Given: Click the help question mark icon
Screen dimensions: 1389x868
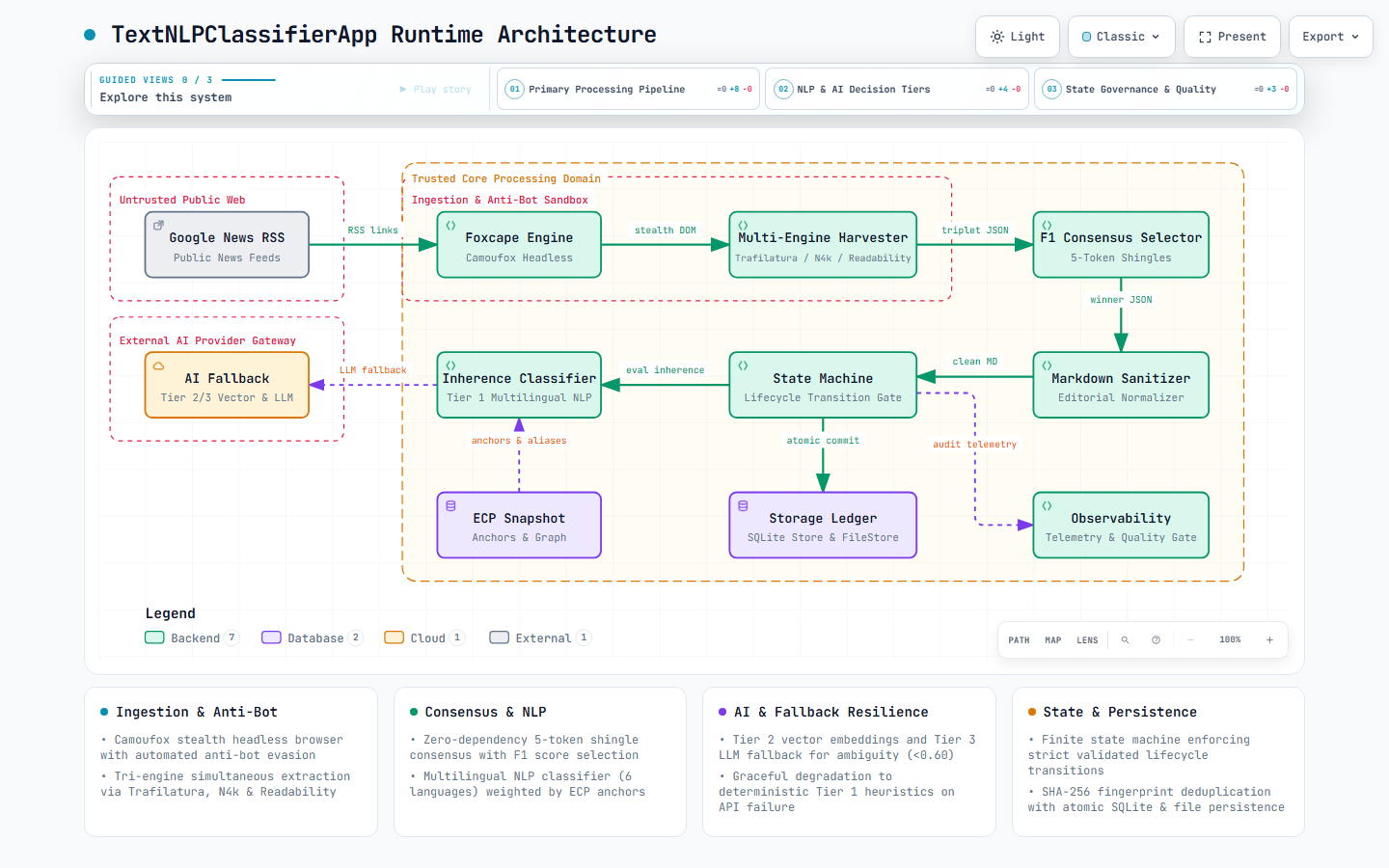Looking at the screenshot, I should [1156, 640].
